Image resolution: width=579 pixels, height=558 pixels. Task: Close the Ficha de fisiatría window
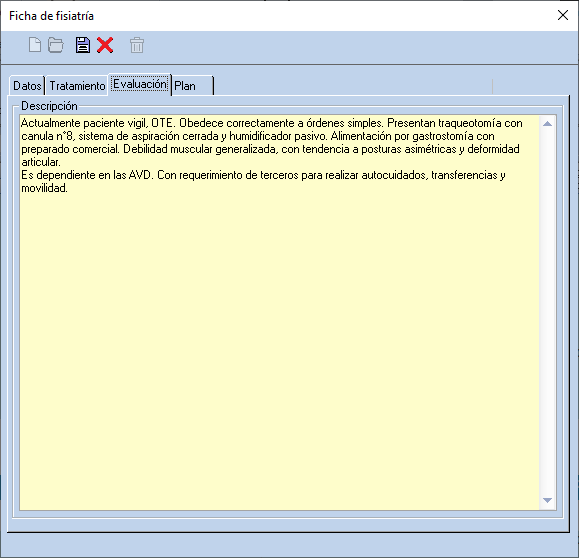point(563,15)
